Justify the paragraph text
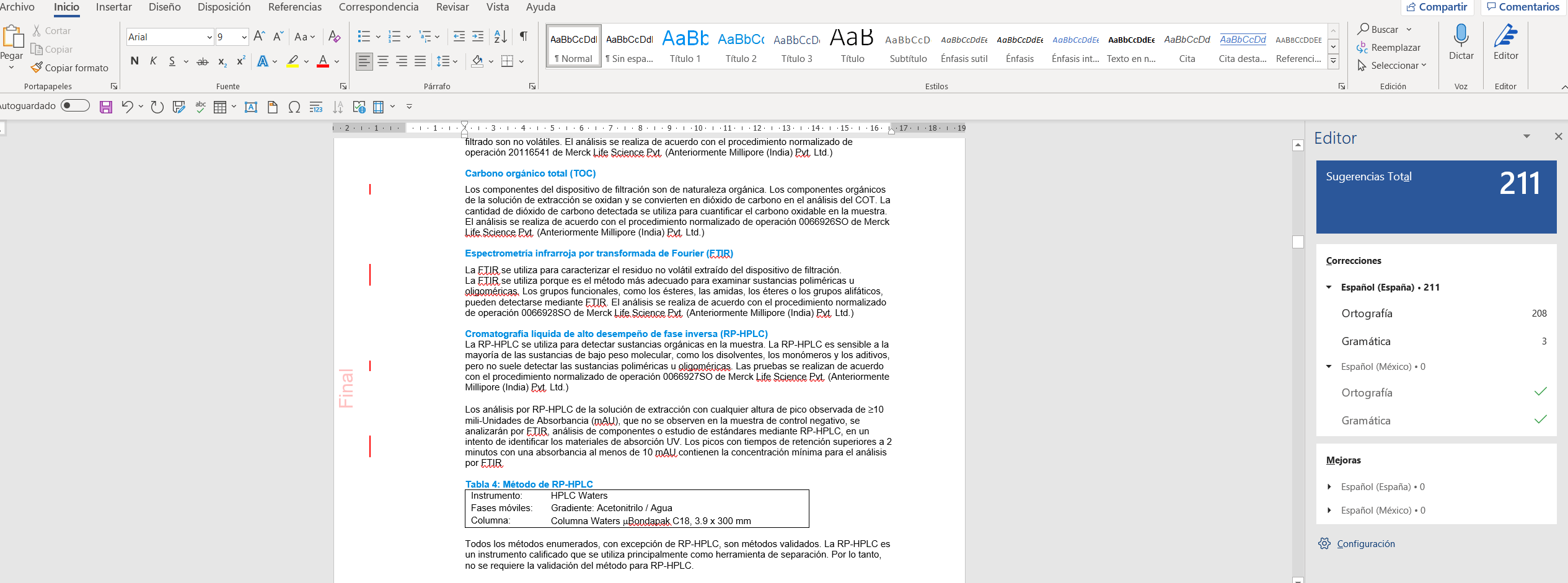The image size is (1568, 583). point(420,61)
